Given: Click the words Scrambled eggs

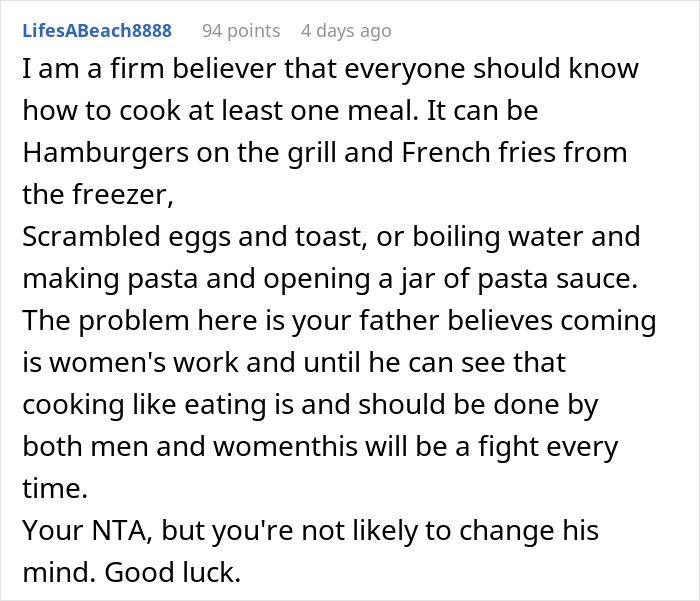Looking at the screenshot, I should 117,238.
